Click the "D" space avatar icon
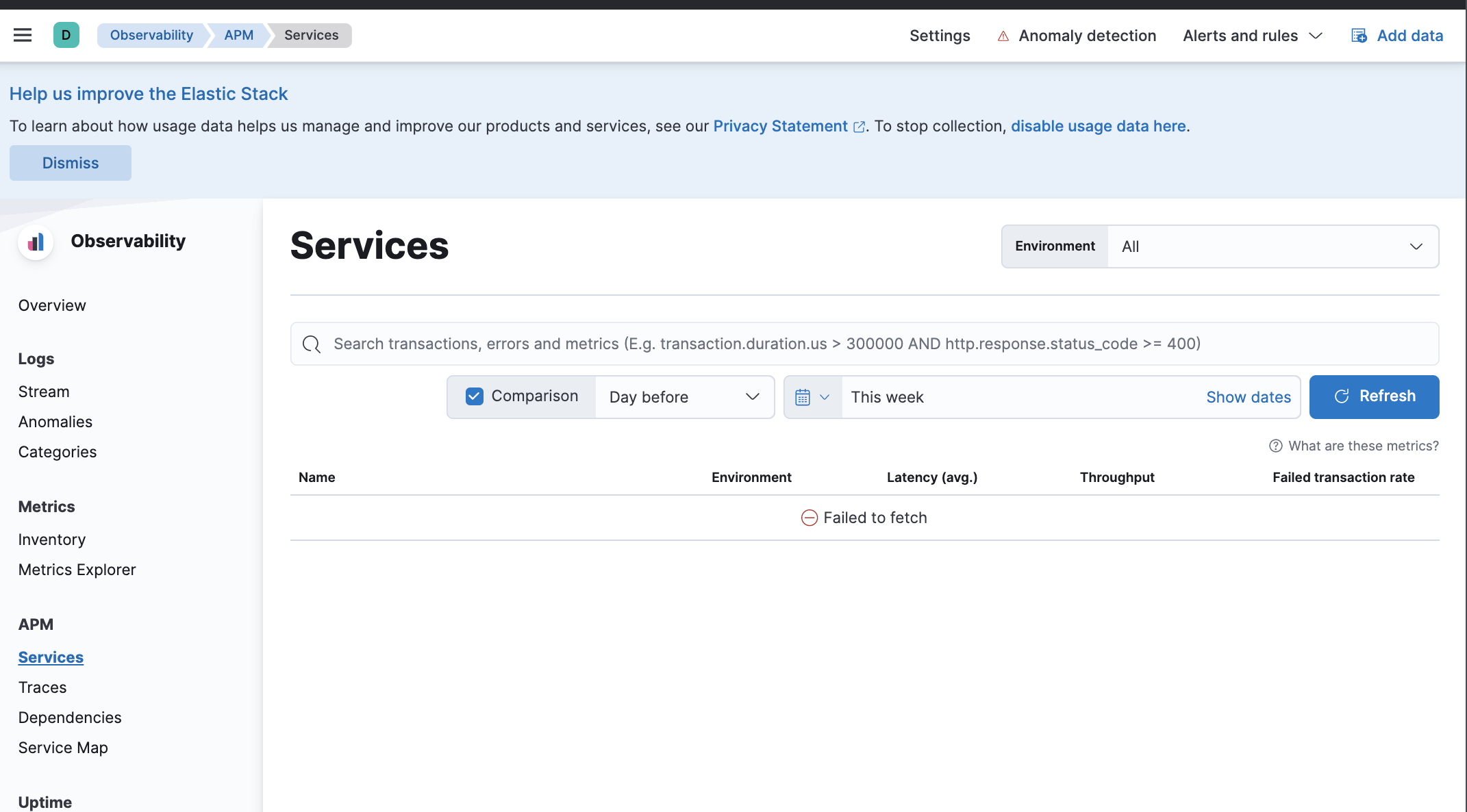 (x=66, y=34)
